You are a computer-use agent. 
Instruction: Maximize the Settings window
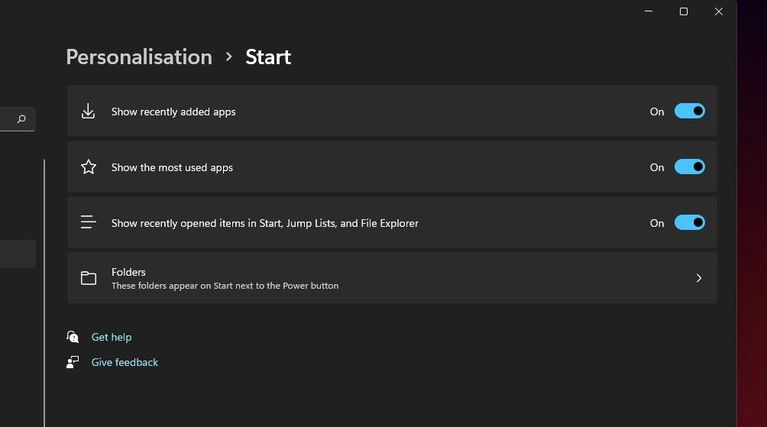[x=684, y=12]
